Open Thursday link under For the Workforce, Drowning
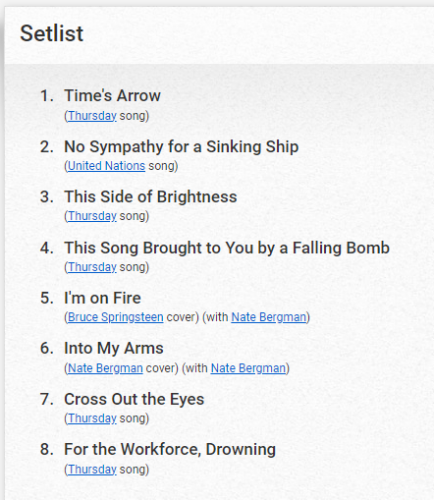Viewport: 434px width, 500px height. pyautogui.click(x=92, y=469)
